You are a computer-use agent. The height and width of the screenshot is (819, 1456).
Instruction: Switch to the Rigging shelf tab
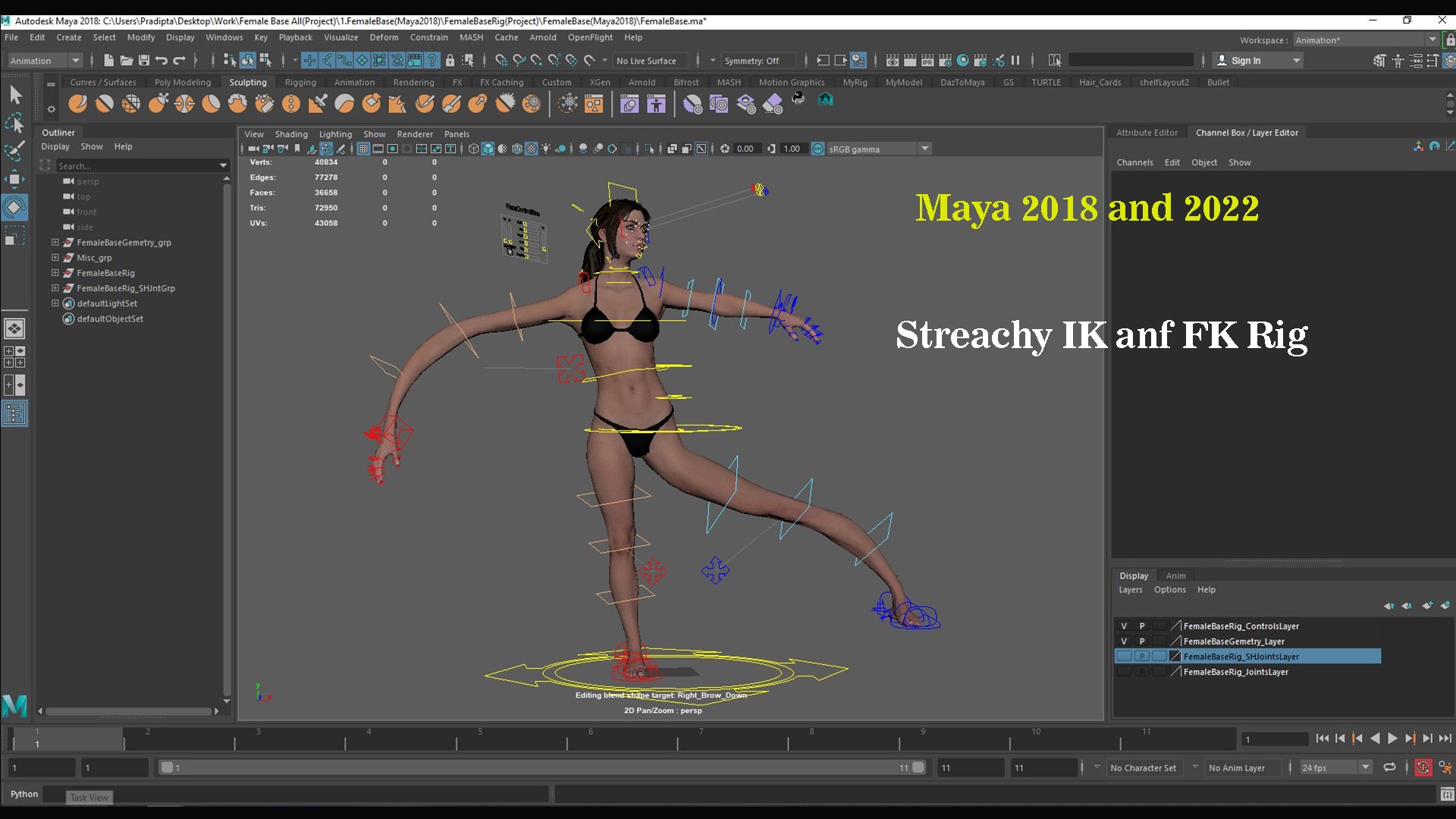300,82
